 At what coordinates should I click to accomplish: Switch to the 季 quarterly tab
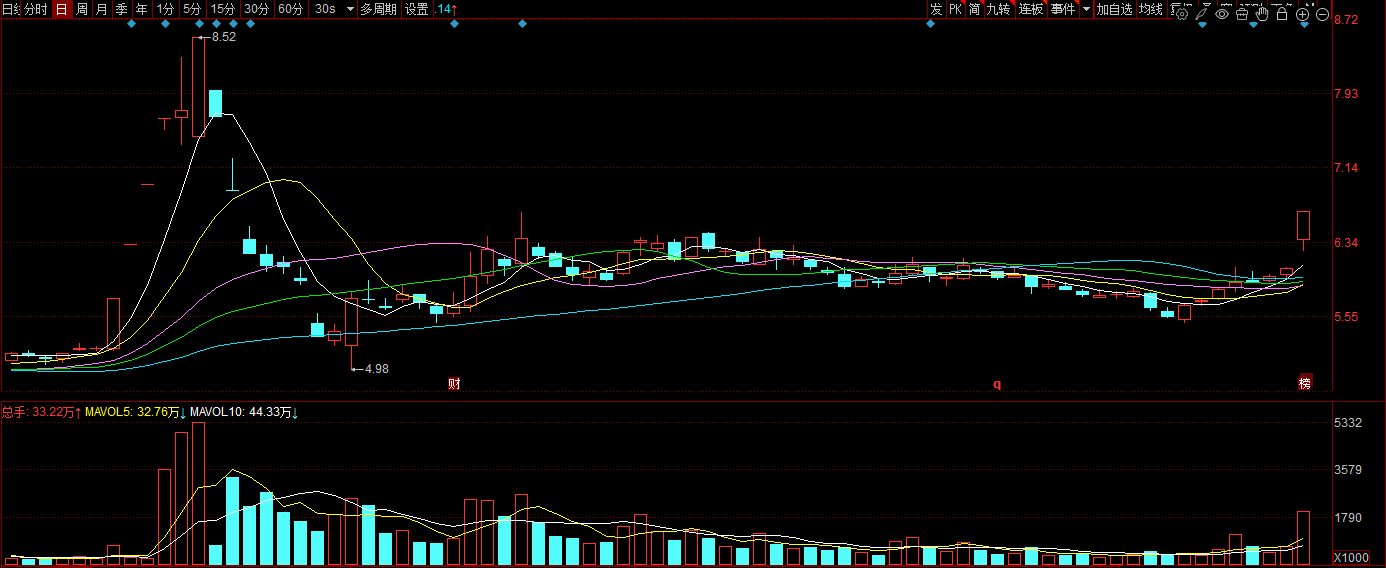coord(122,9)
